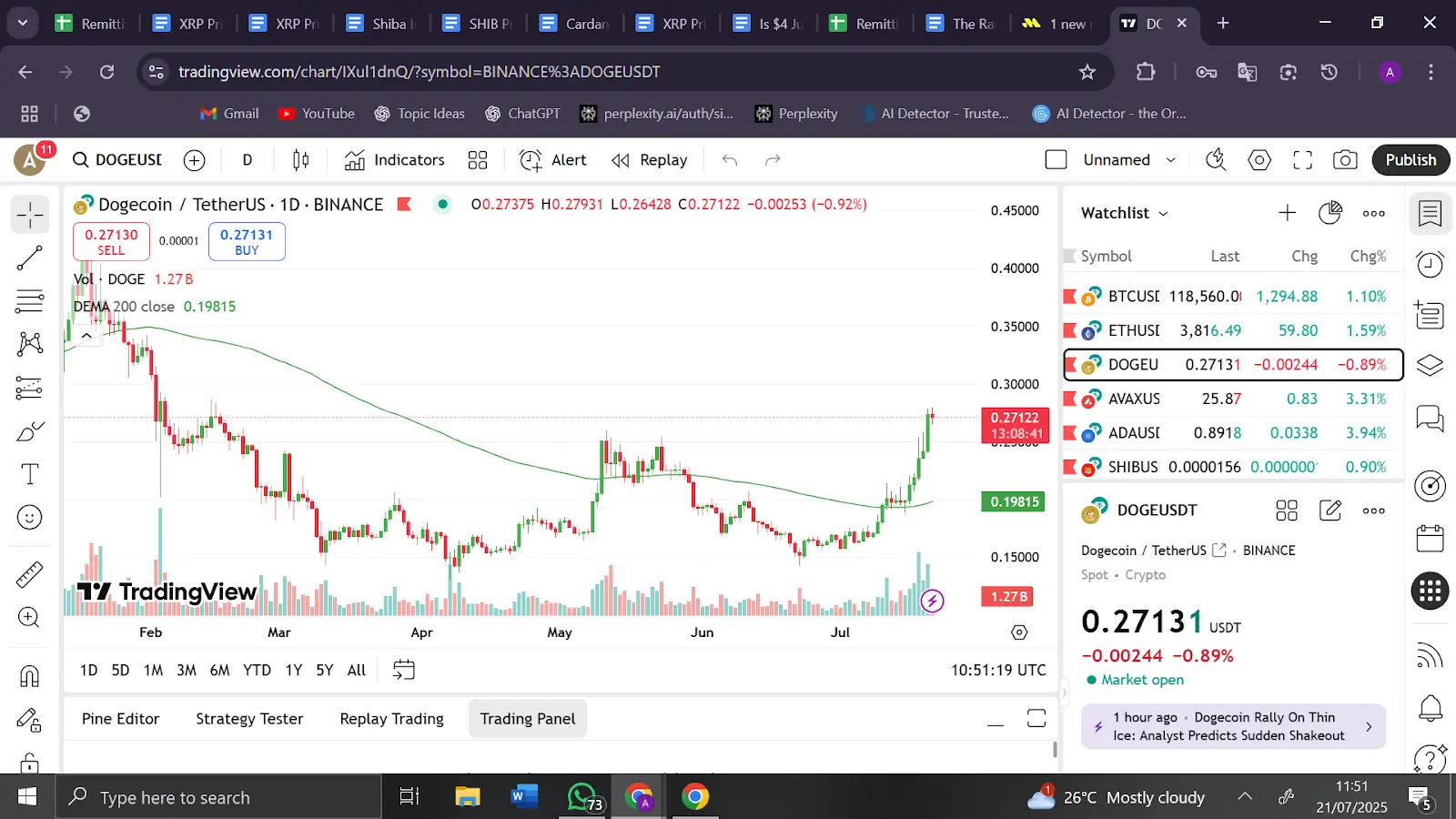Open the Alerts clock panel
Viewport: 1456px width, 819px height.
coord(1430,265)
